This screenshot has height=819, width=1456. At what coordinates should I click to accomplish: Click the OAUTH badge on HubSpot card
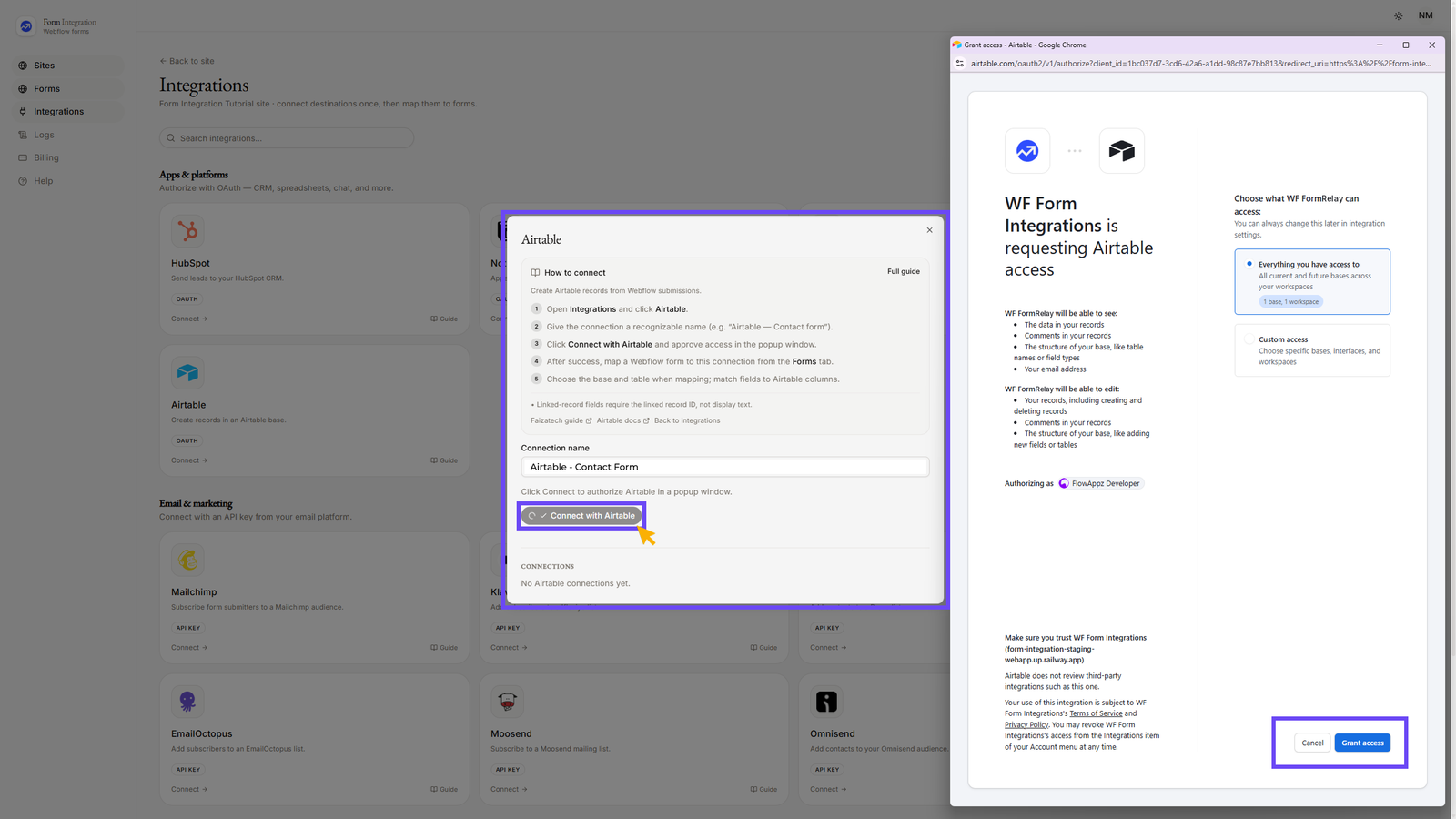[187, 298]
